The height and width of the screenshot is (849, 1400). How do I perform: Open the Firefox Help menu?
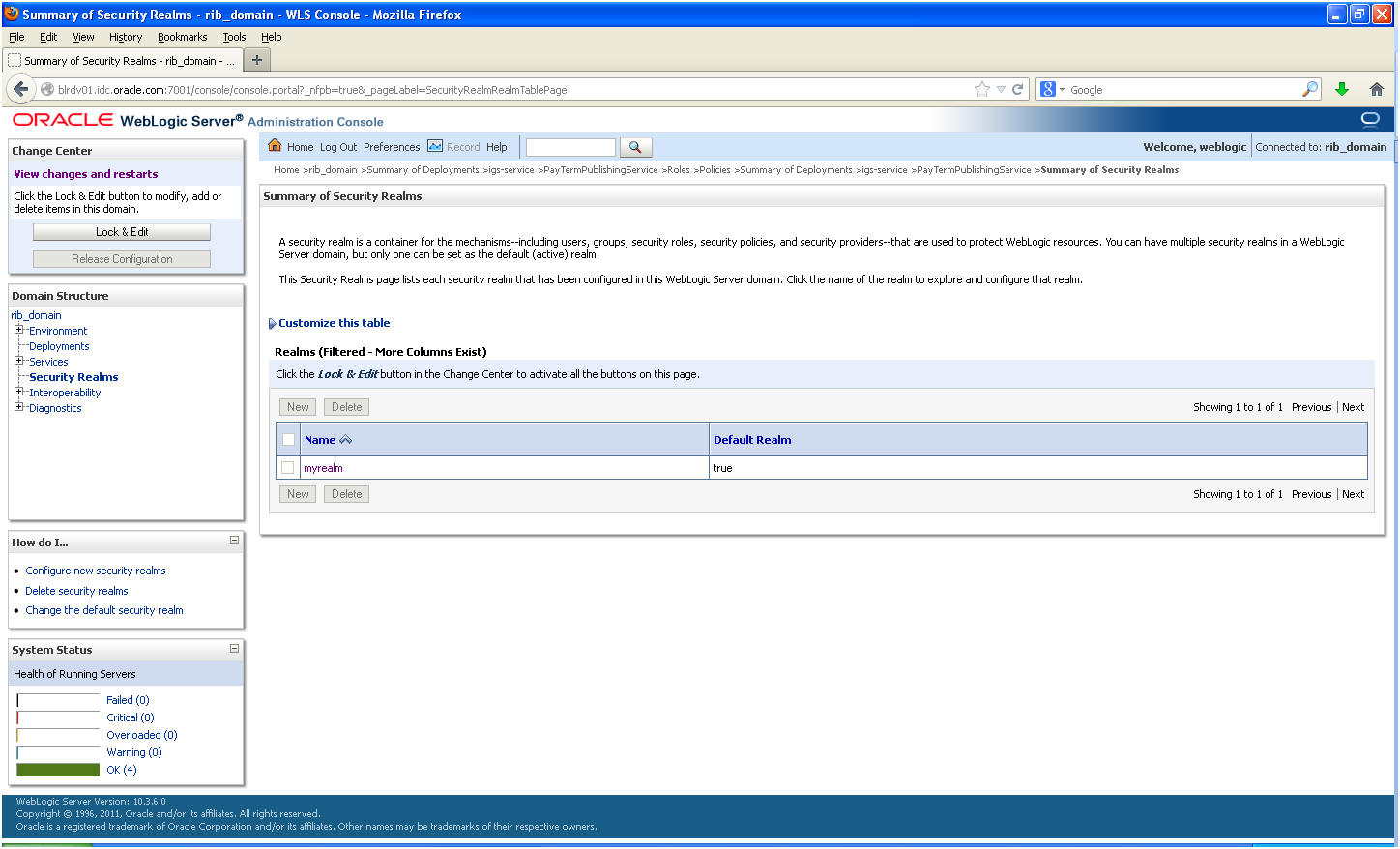pos(272,37)
